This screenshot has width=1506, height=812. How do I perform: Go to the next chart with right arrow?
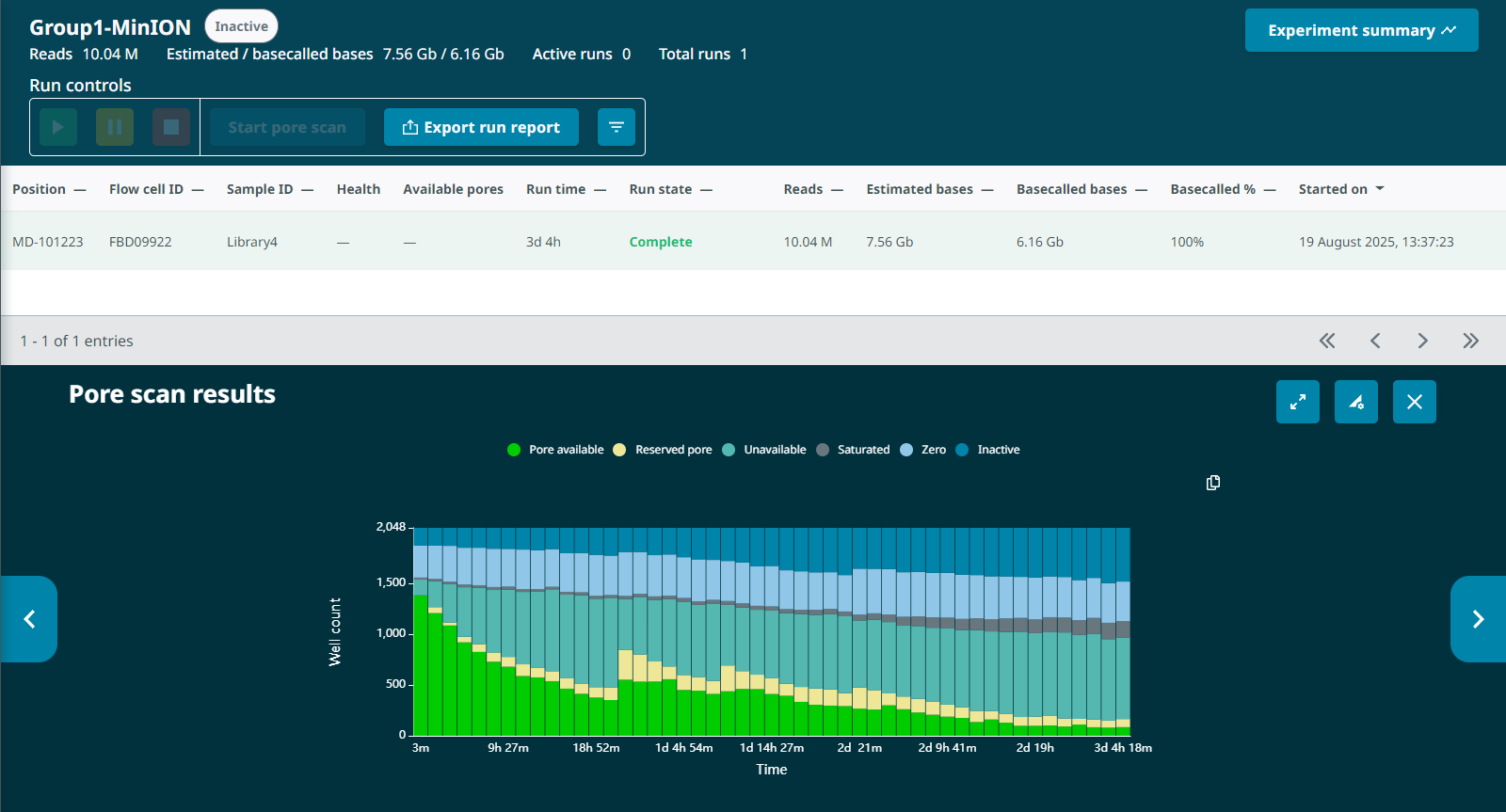[1478, 619]
